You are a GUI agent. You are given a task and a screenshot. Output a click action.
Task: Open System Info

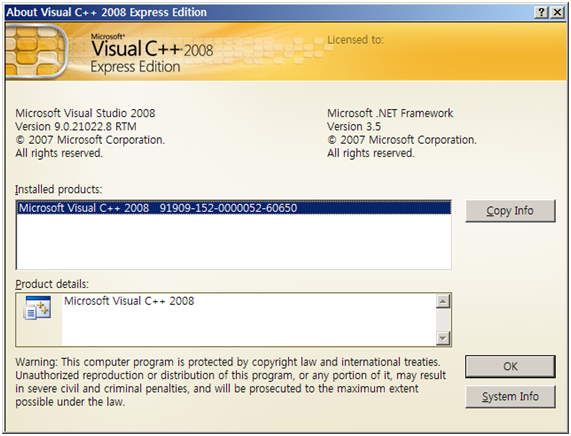pos(510,396)
